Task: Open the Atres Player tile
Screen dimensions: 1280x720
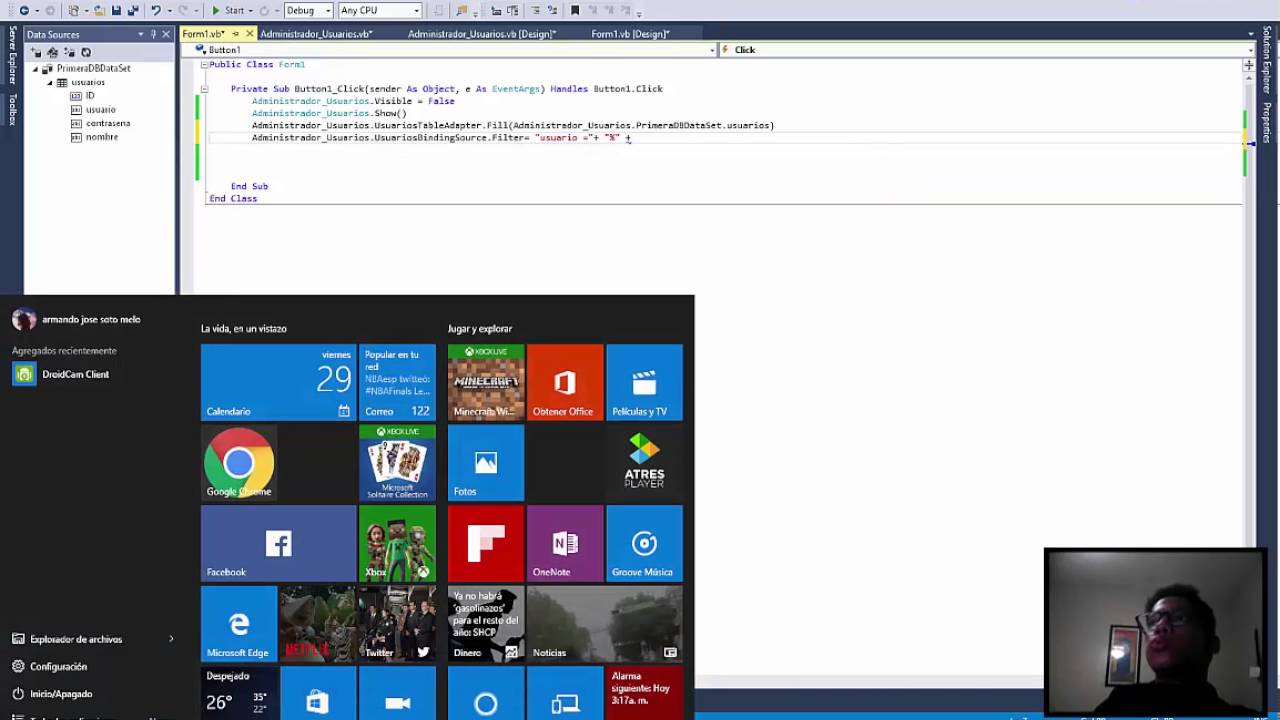Action: click(x=644, y=463)
